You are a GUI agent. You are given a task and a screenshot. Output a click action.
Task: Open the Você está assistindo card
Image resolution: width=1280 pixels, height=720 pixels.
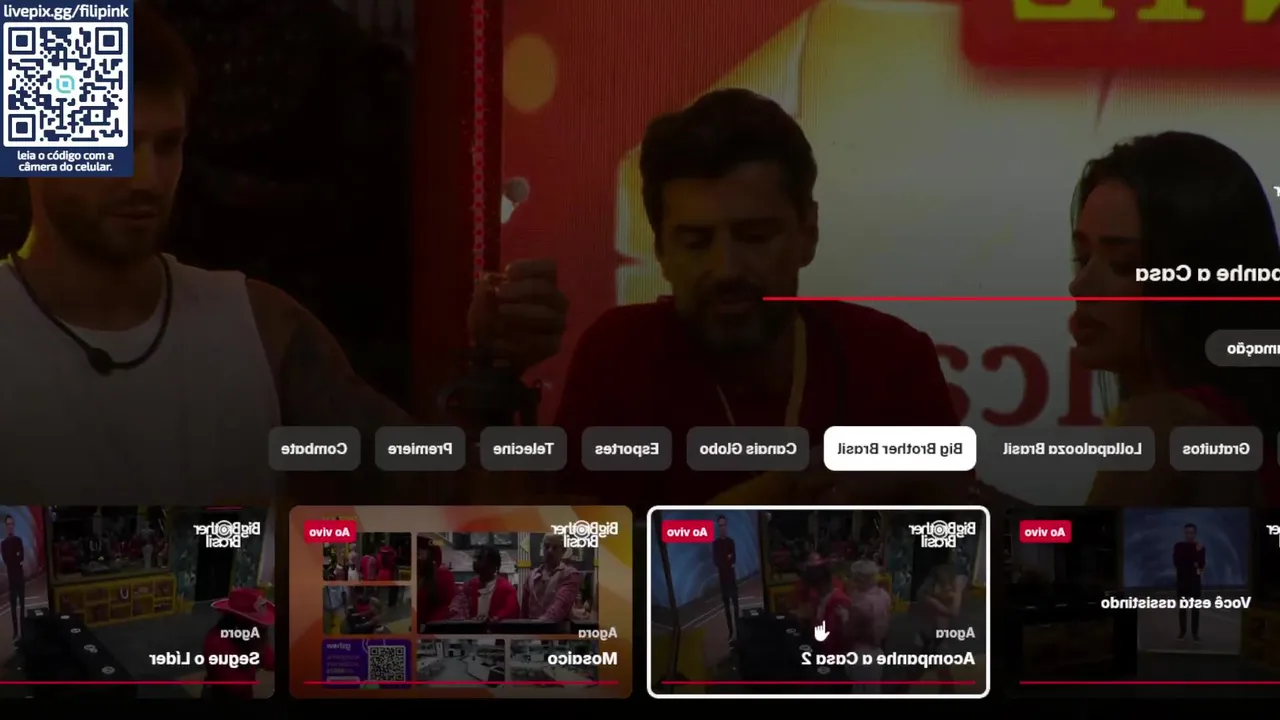coord(1143,601)
